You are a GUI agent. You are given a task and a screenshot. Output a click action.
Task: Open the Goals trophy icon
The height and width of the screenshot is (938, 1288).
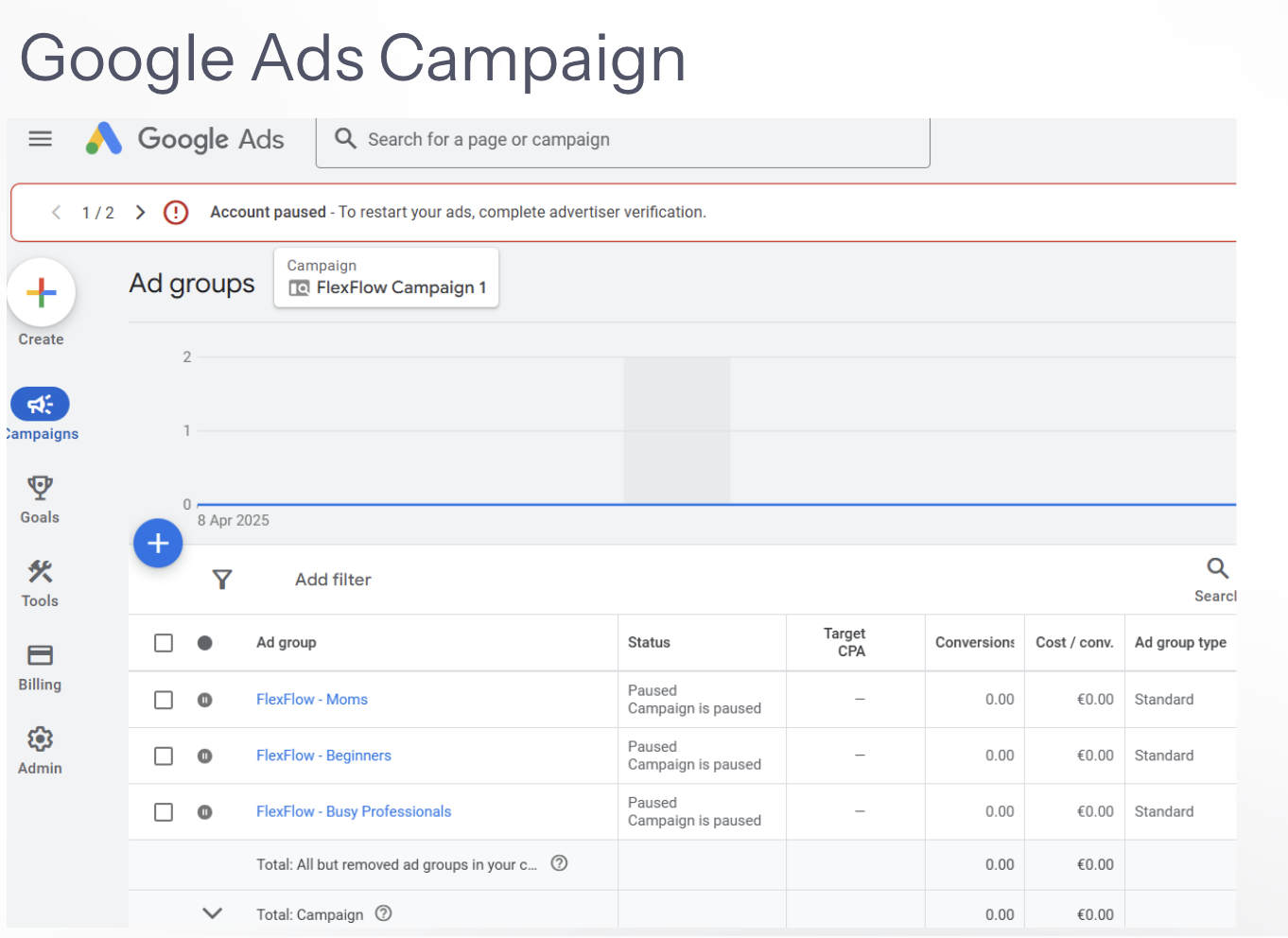(x=40, y=488)
